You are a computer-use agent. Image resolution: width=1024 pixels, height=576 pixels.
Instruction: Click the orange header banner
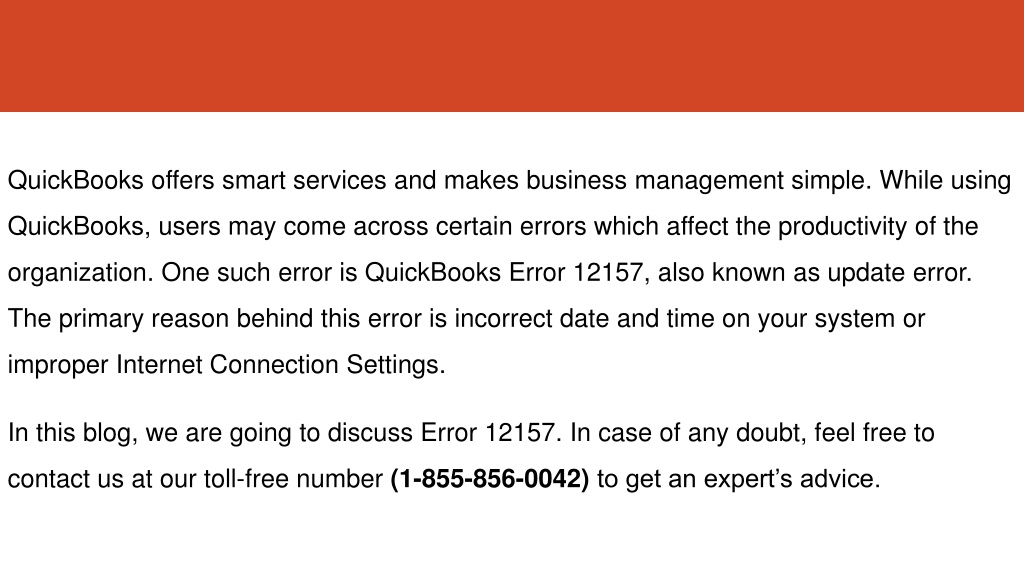pyautogui.click(x=512, y=56)
